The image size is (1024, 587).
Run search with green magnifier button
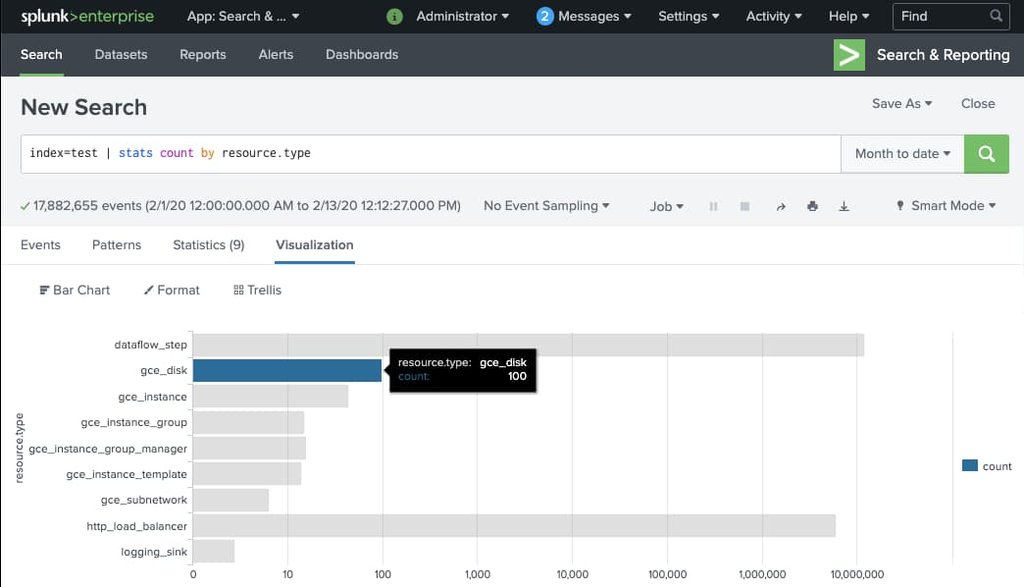(986, 154)
